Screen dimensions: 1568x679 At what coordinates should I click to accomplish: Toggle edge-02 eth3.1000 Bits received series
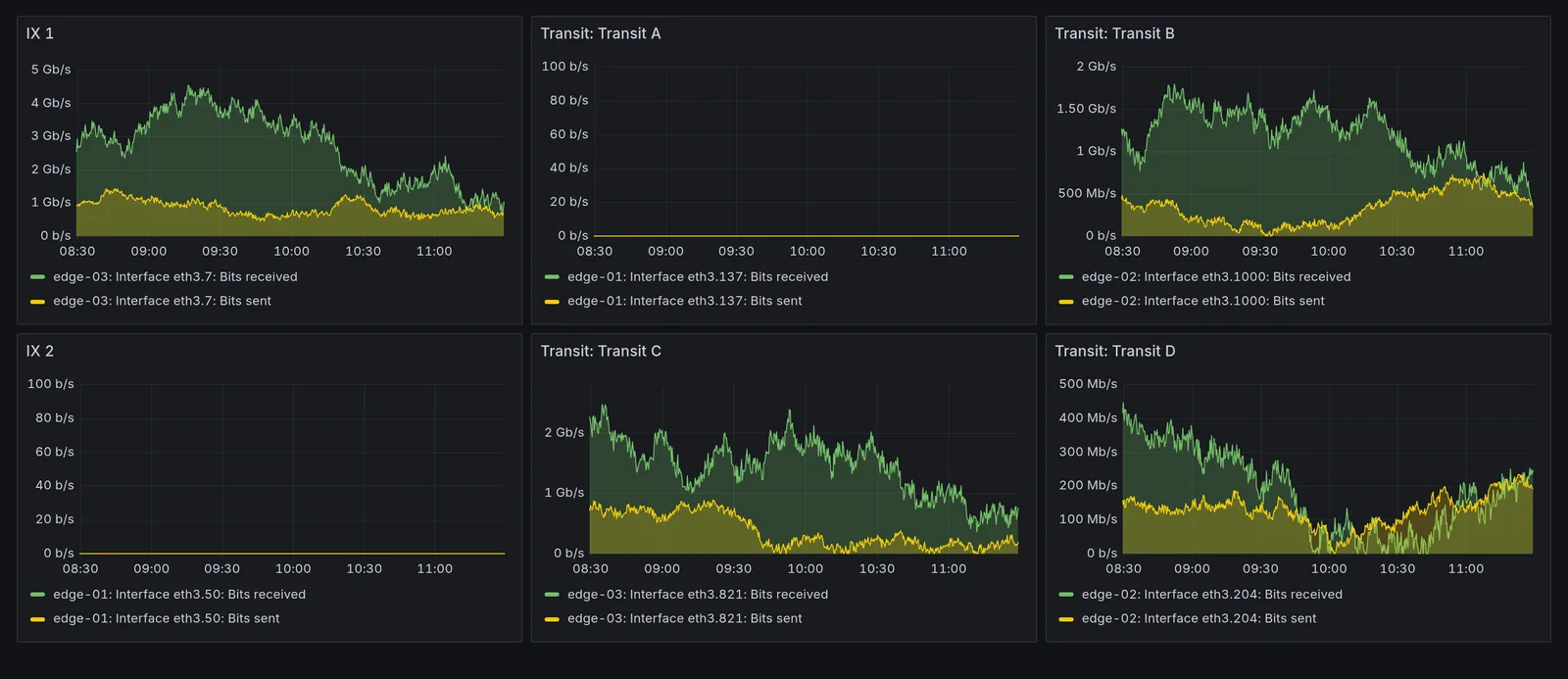click(x=1216, y=277)
